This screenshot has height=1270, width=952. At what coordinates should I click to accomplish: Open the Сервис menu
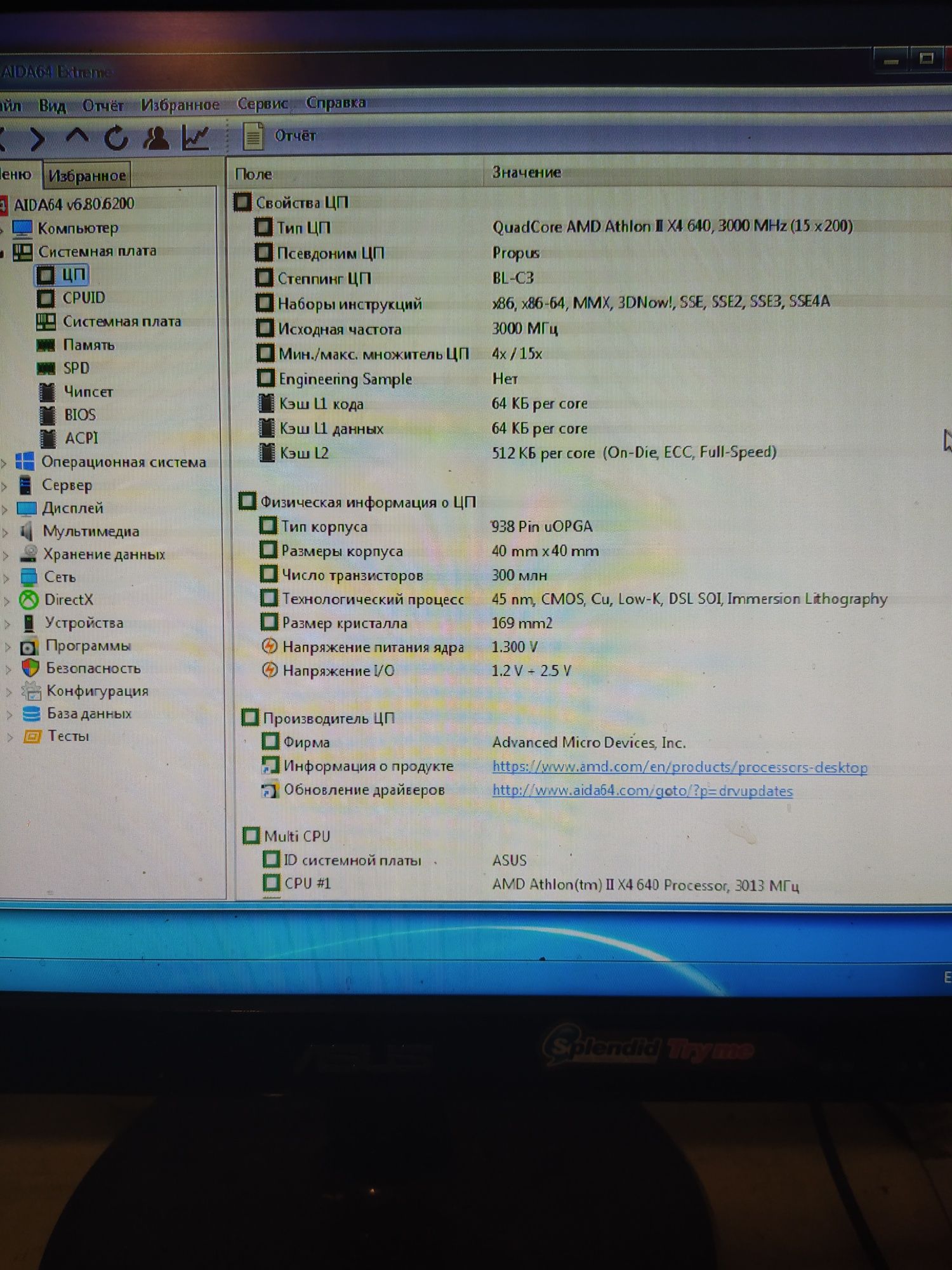[262, 103]
